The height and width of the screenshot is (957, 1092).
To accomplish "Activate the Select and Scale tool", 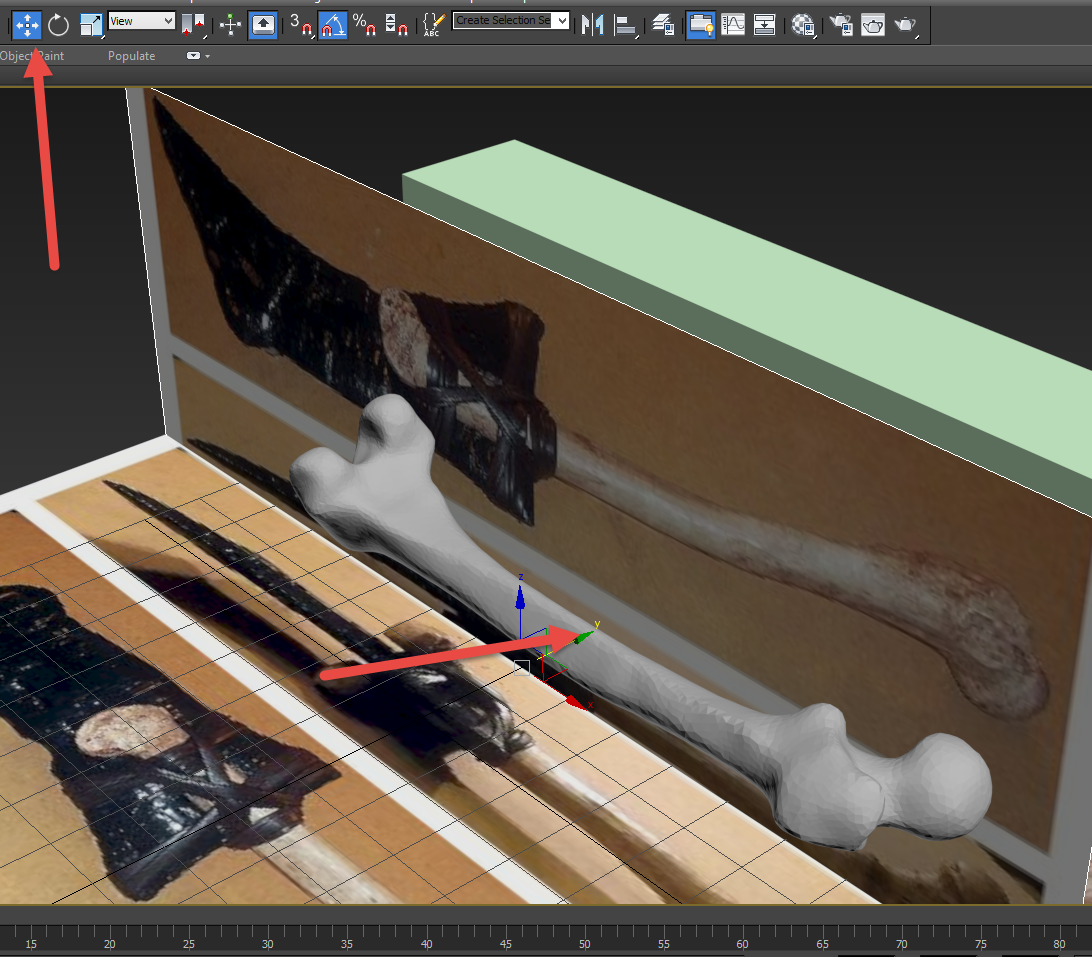I will [x=91, y=25].
